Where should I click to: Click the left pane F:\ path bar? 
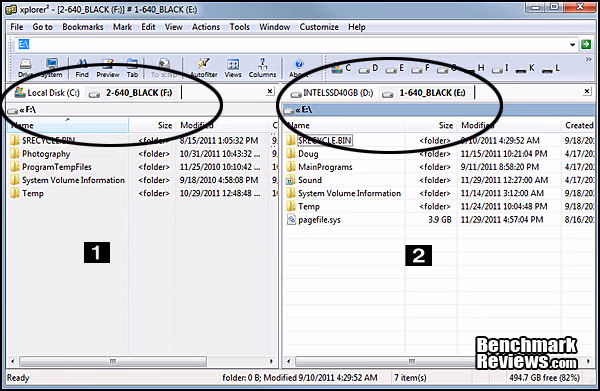pos(142,110)
